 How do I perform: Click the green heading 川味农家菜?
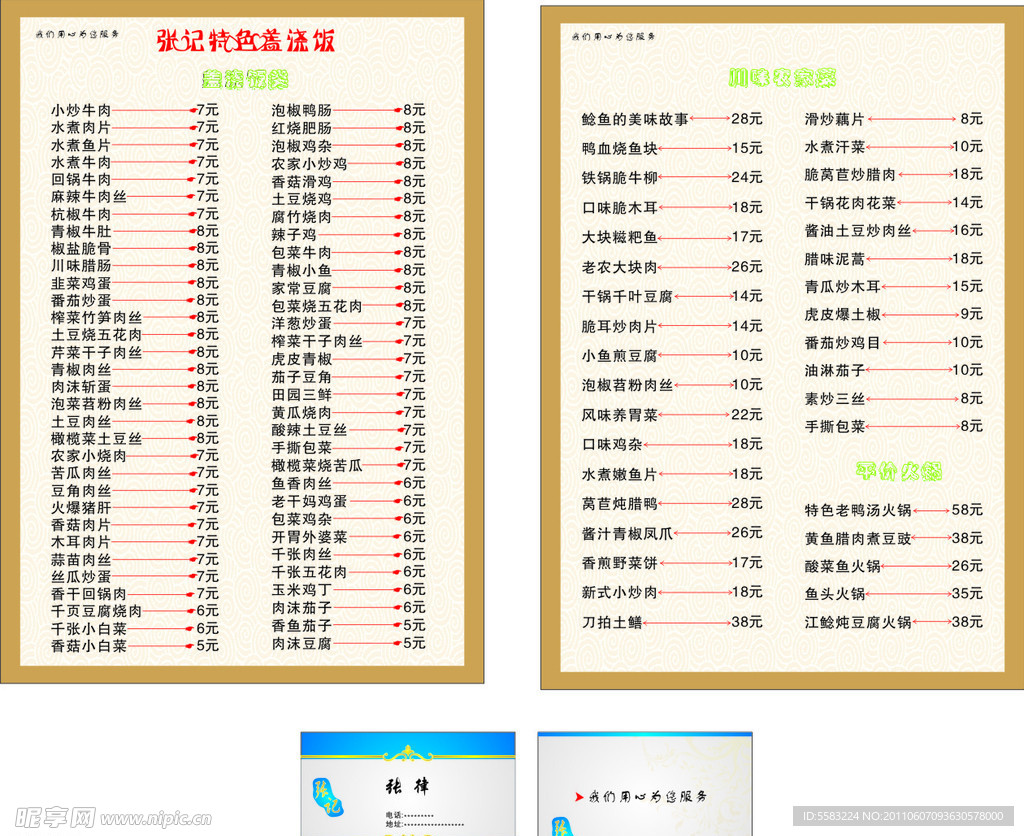782,78
